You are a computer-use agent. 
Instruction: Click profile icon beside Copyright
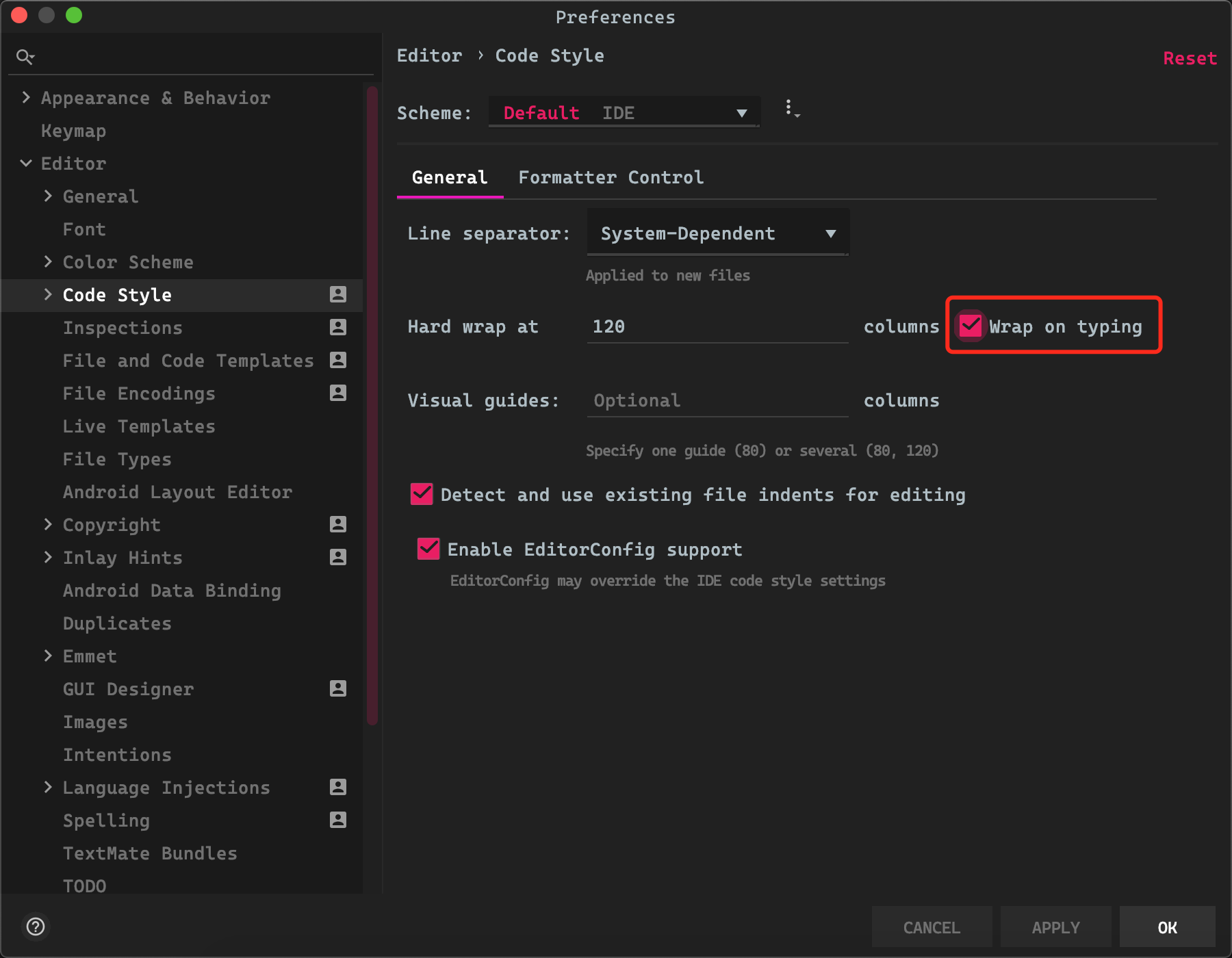tap(338, 524)
